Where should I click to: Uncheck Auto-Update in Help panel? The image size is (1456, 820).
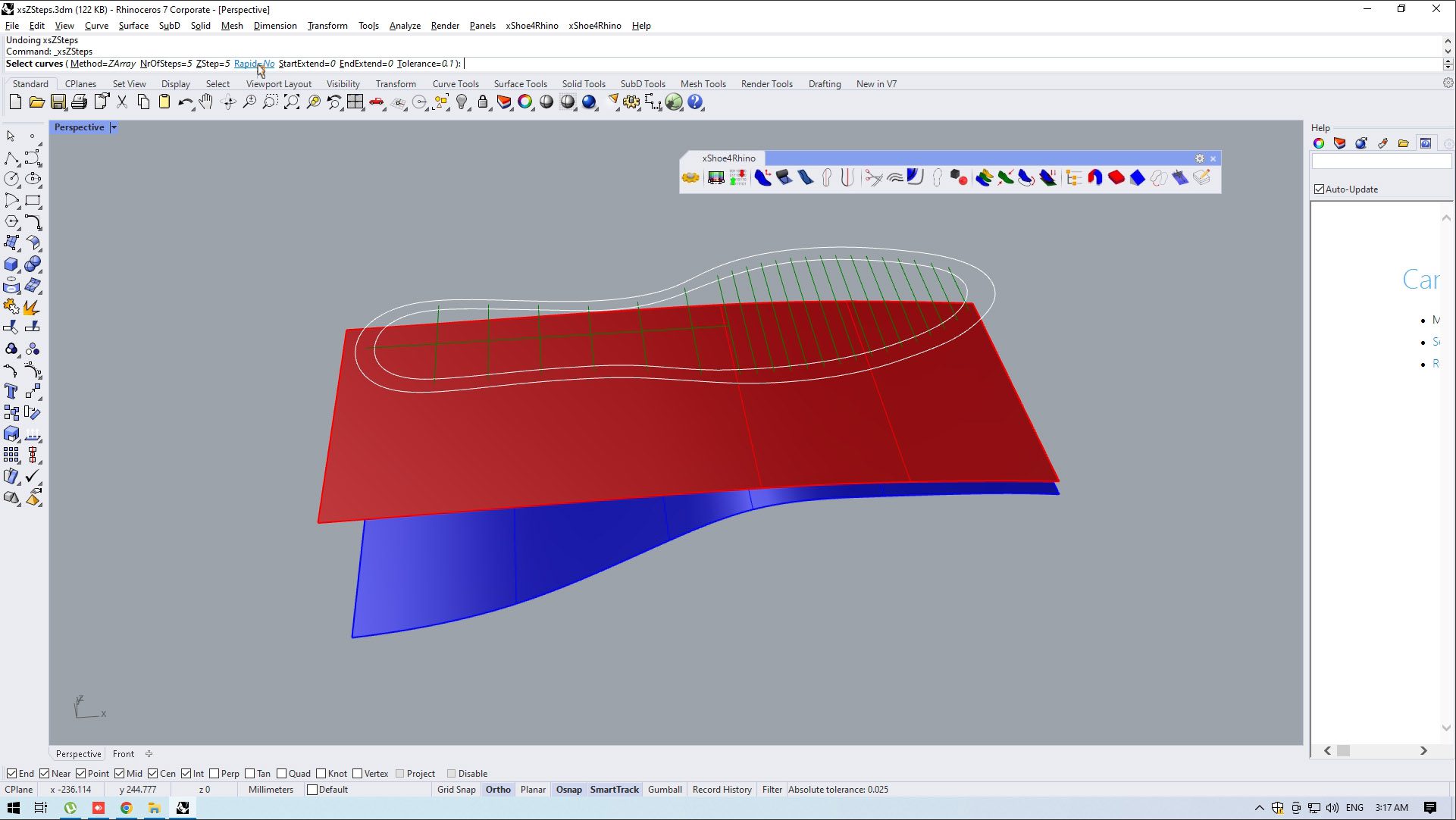click(1320, 189)
